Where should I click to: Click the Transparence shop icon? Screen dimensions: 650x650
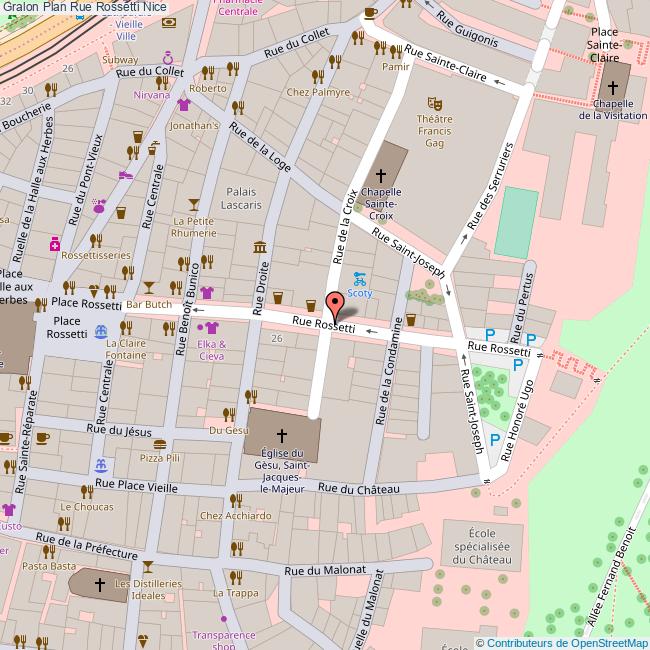[x=223, y=620]
